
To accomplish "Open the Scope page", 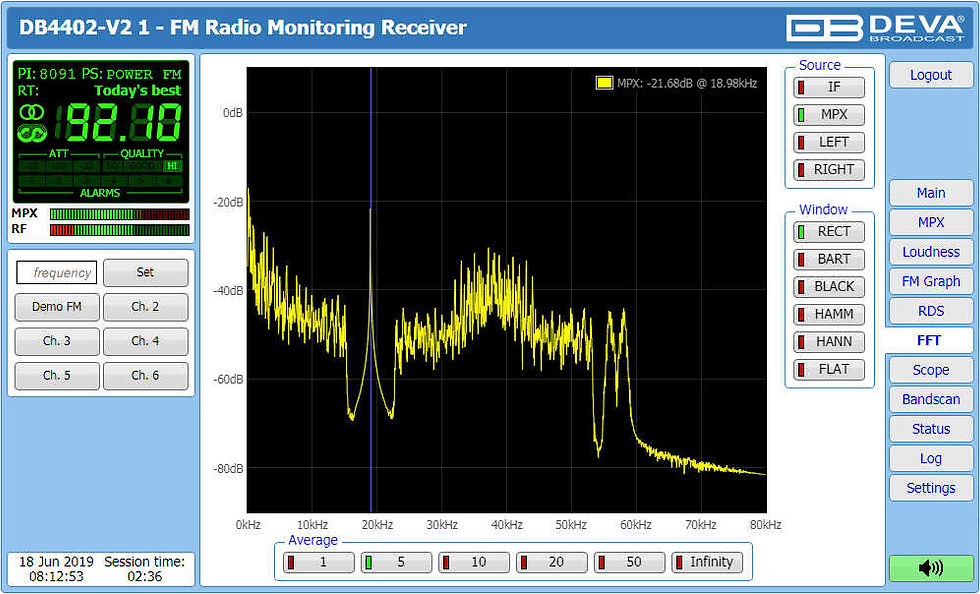I will coord(931,370).
